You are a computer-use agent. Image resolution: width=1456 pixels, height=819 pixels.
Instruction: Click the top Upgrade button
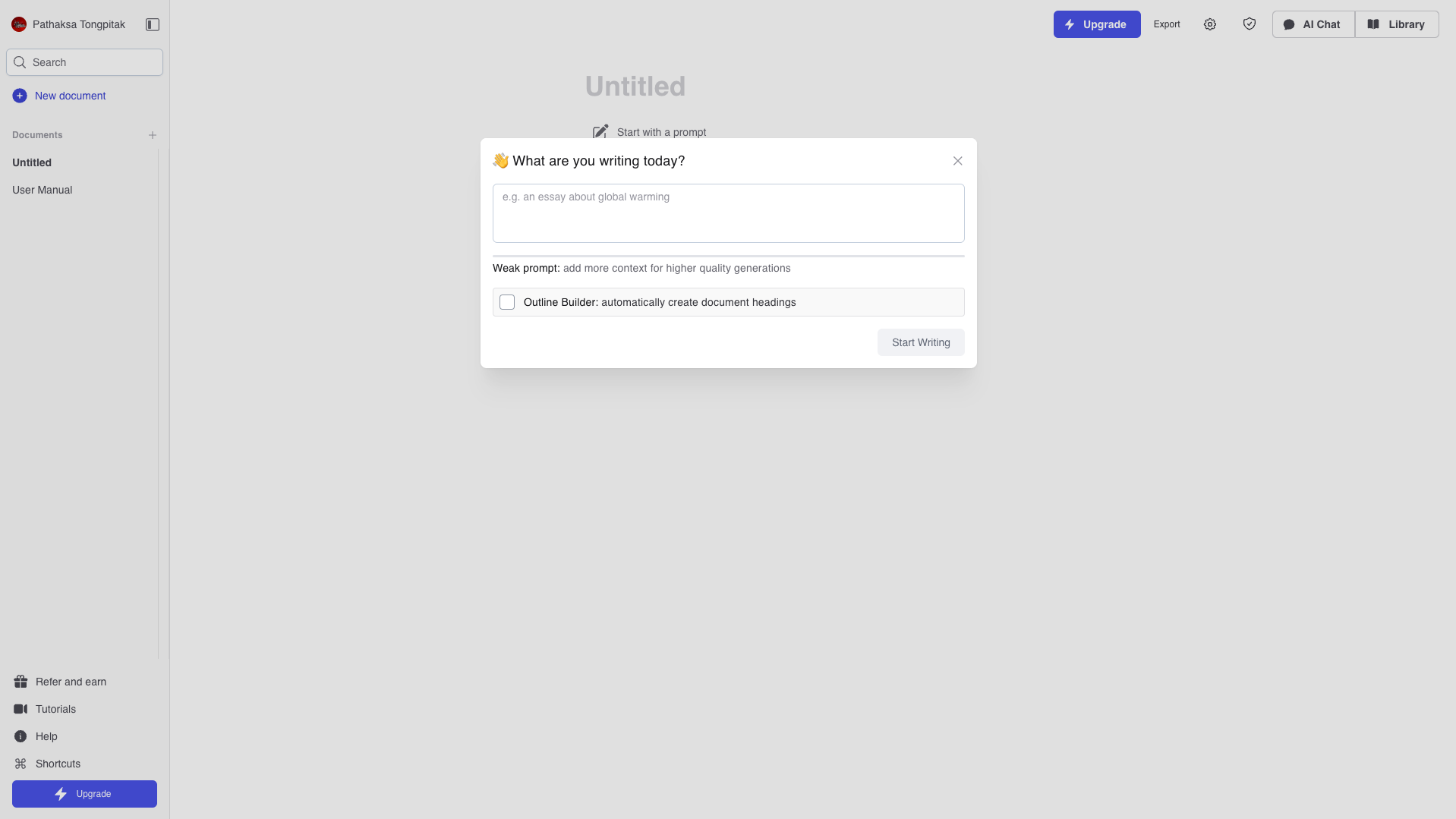[x=1096, y=24]
